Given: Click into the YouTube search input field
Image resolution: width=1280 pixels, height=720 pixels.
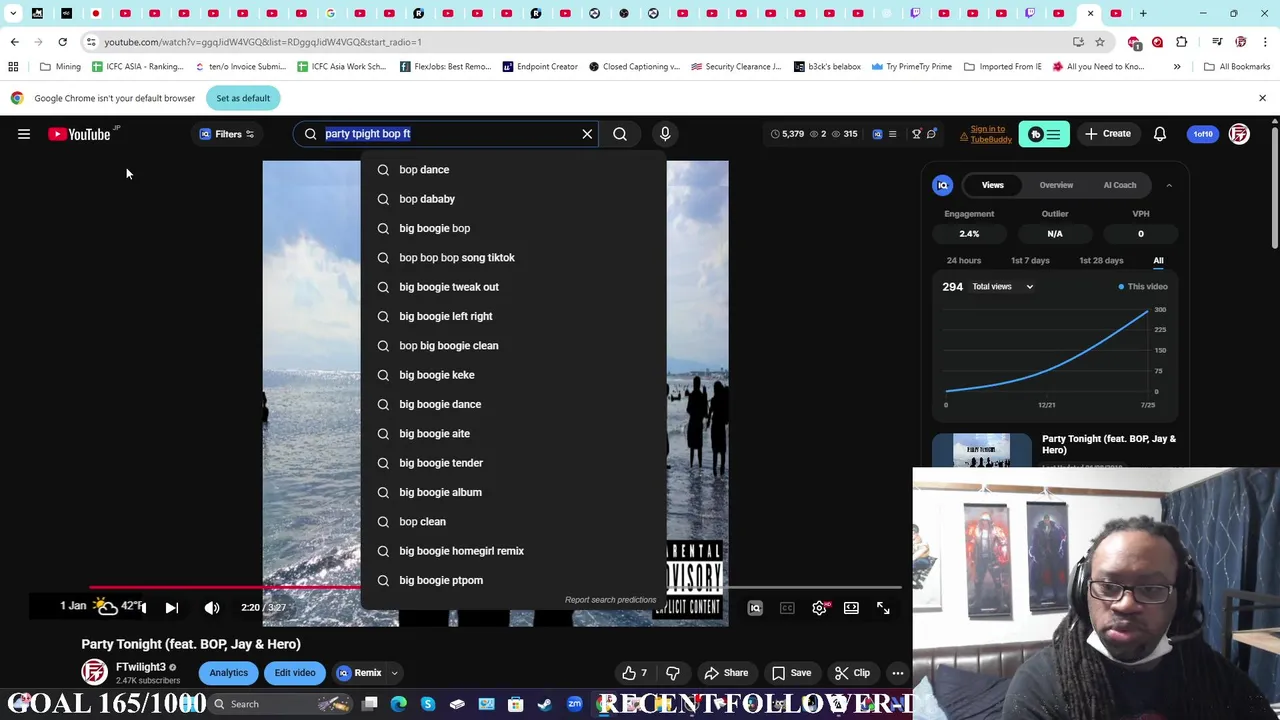Looking at the screenshot, I should [447, 134].
